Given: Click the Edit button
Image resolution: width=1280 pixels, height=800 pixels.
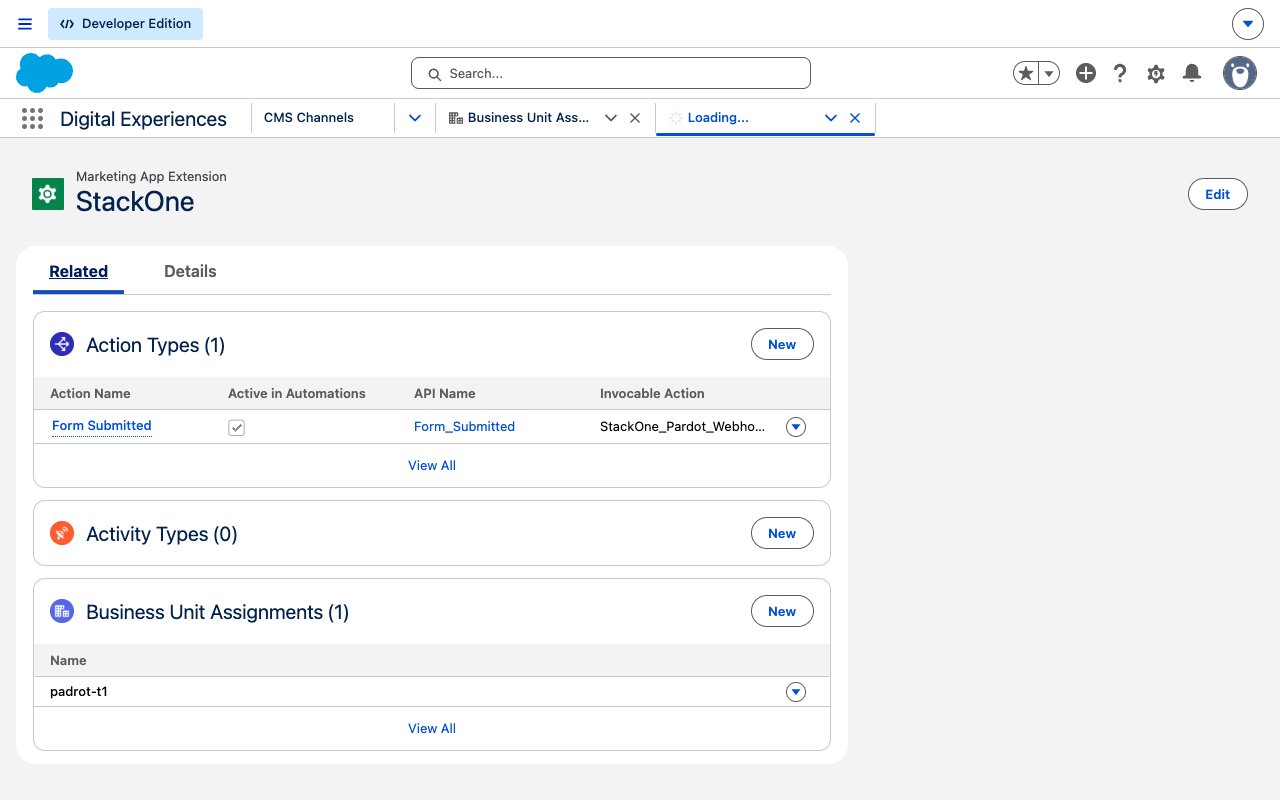Looking at the screenshot, I should point(1217,194).
